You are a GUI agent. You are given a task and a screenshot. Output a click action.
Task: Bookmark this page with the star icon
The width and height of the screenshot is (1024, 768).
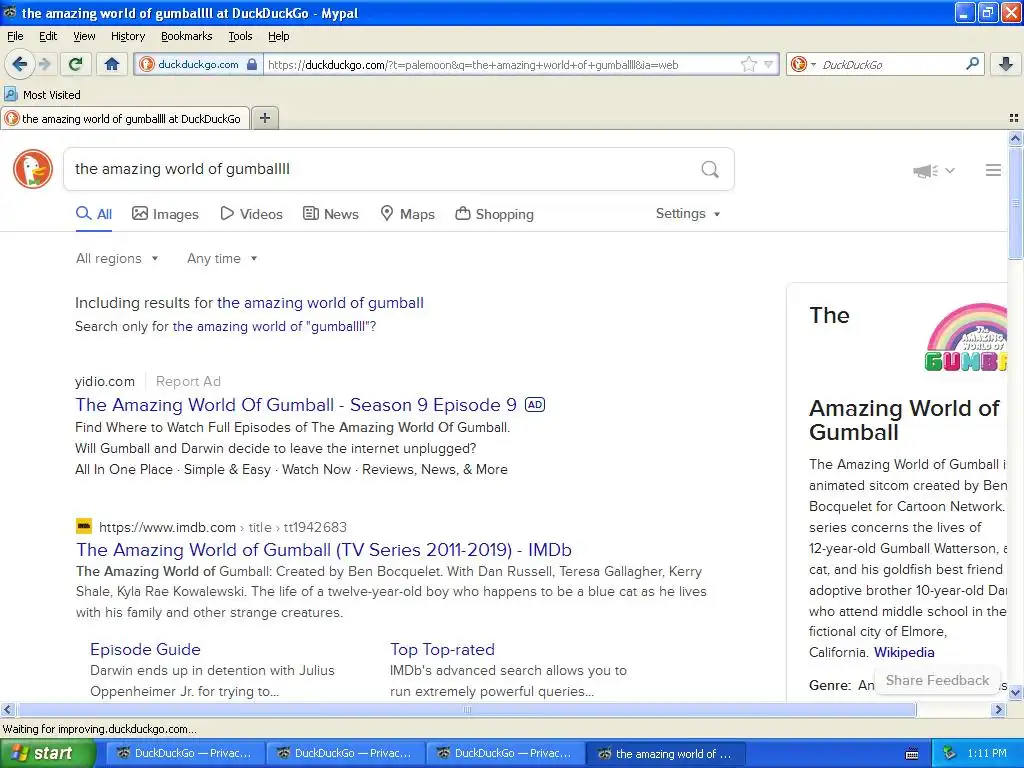click(x=748, y=64)
